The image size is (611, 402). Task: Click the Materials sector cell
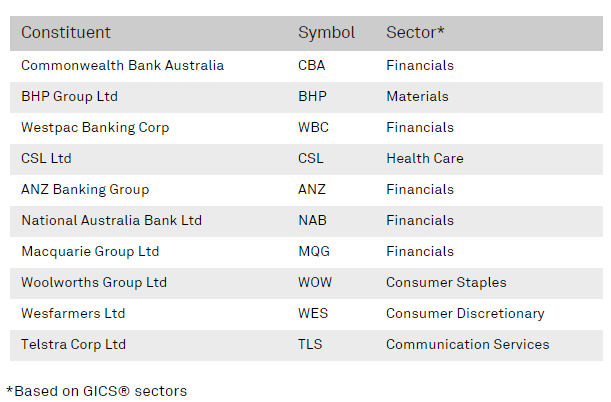(417, 97)
